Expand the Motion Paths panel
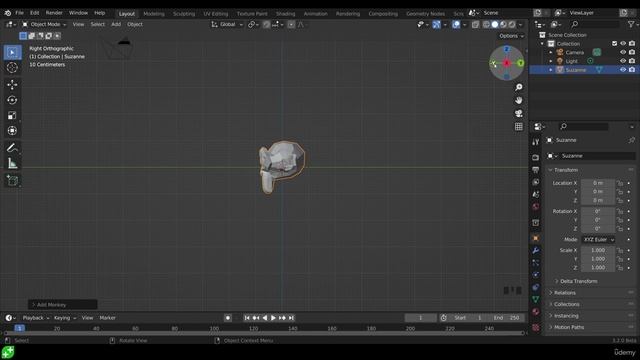This screenshot has height=360, width=640. [x=569, y=327]
